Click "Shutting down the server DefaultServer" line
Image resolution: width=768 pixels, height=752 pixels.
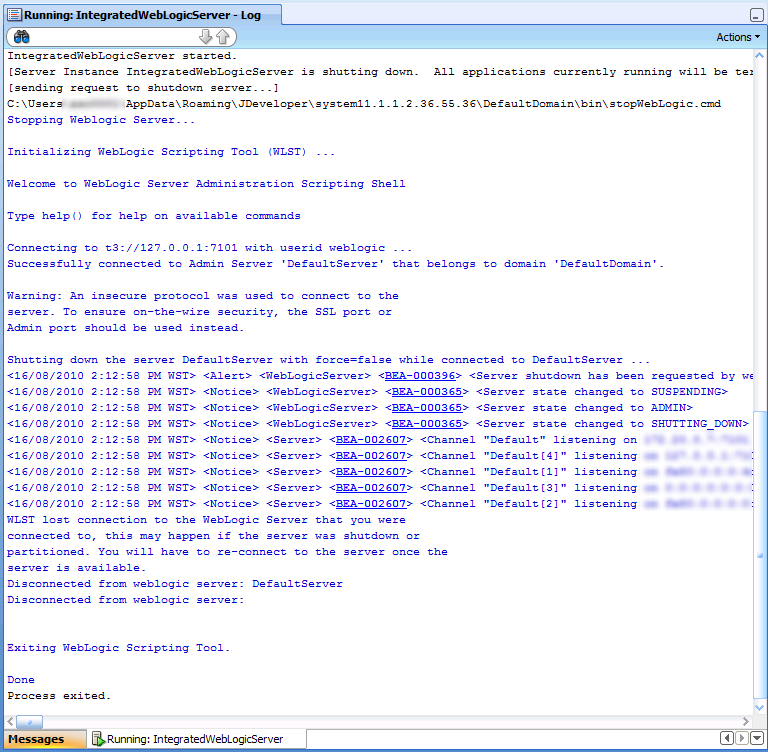coord(329,360)
